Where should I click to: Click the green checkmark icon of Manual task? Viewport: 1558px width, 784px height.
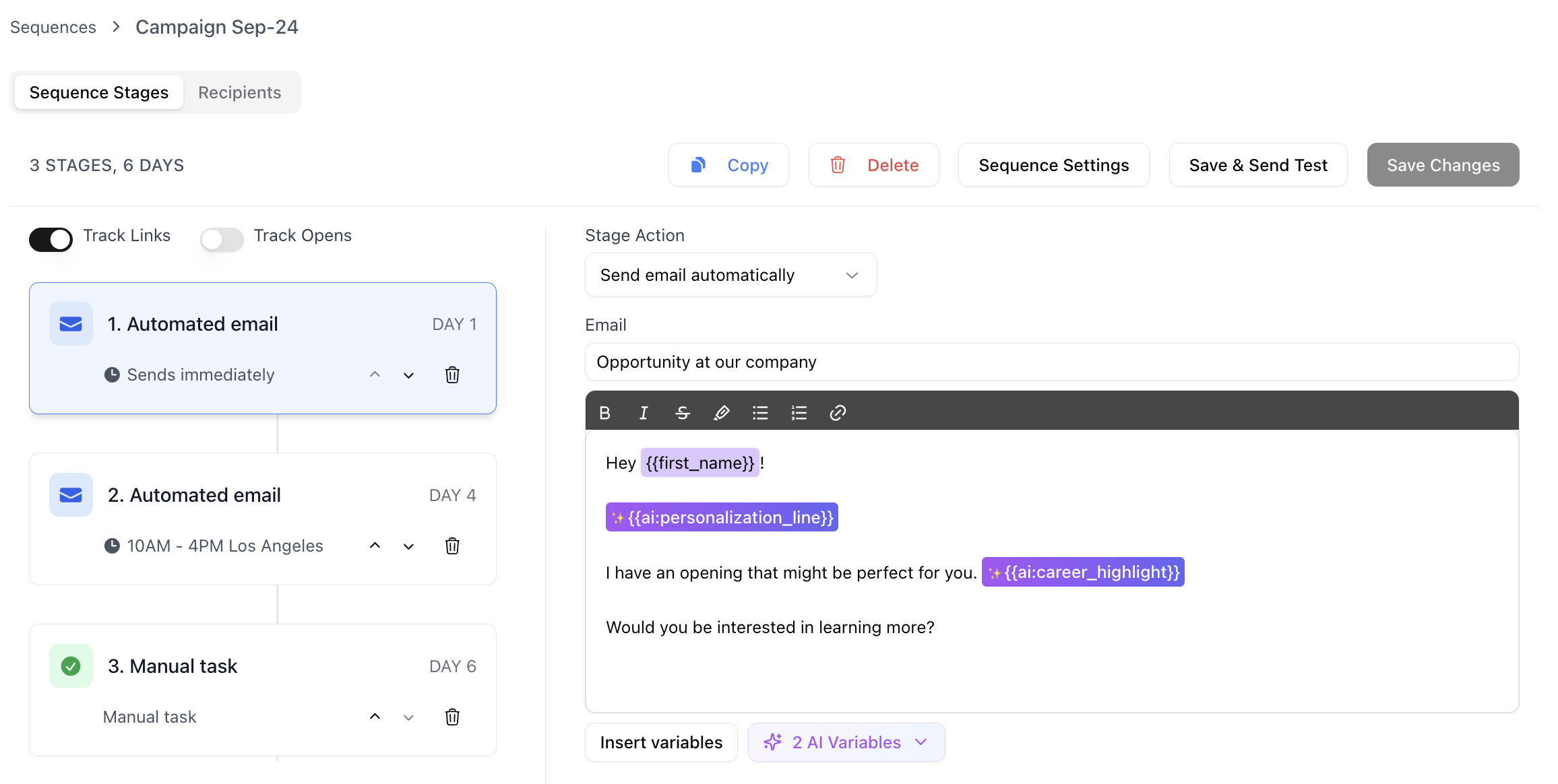point(71,666)
